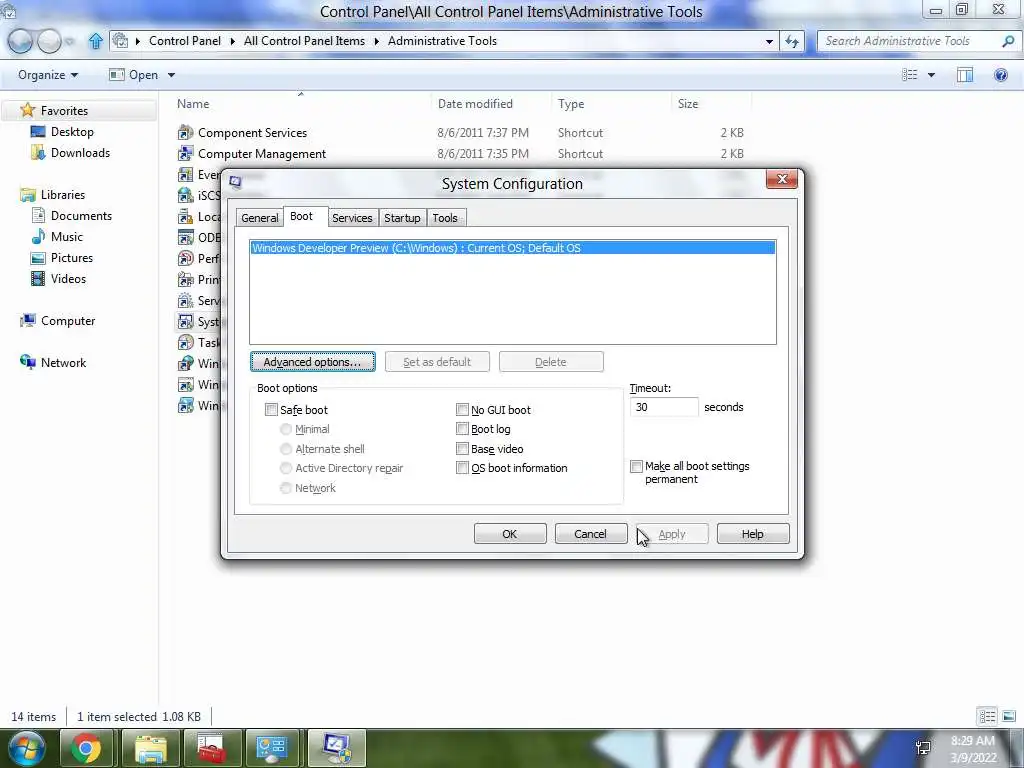
Task: Expand the view options dropdown arrow
Action: tap(931, 75)
